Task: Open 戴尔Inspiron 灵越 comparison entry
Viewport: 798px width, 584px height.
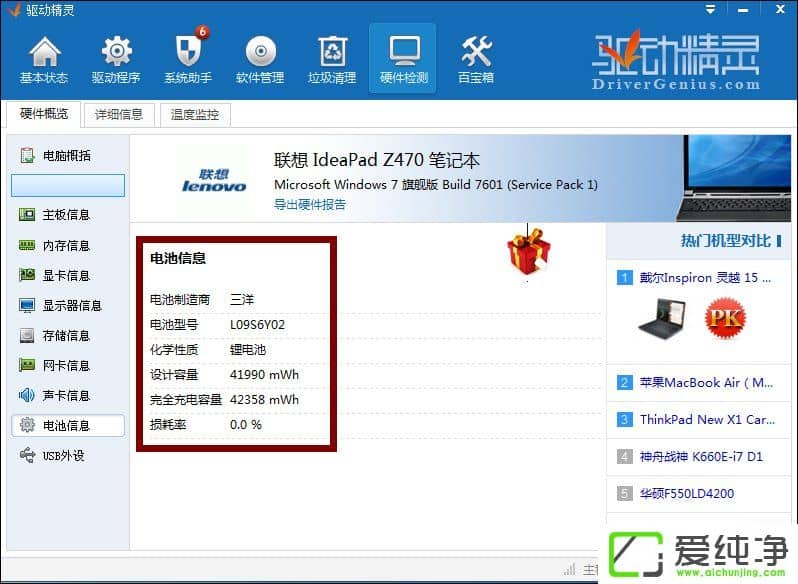Action: [x=698, y=277]
